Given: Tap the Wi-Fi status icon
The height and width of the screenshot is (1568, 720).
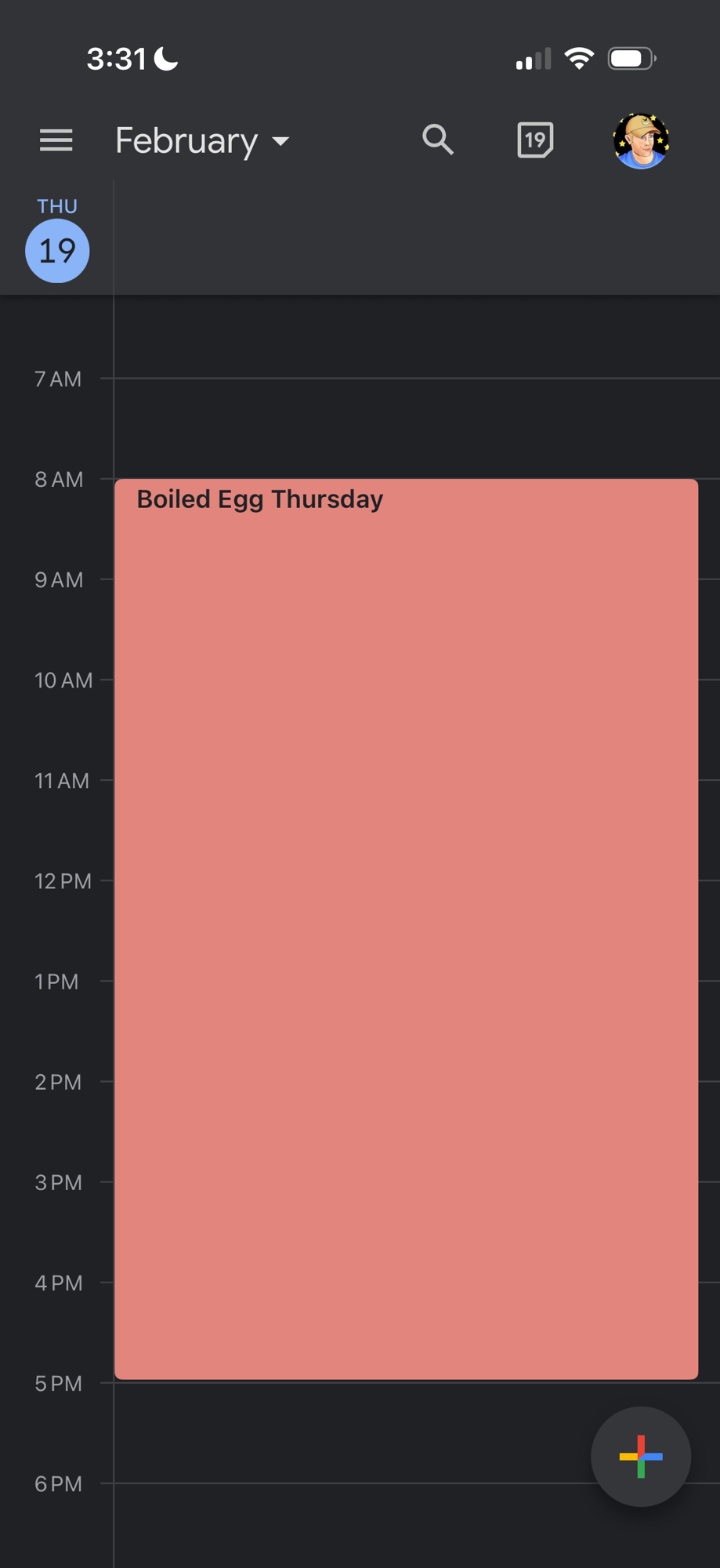Looking at the screenshot, I should pos(579,59).
